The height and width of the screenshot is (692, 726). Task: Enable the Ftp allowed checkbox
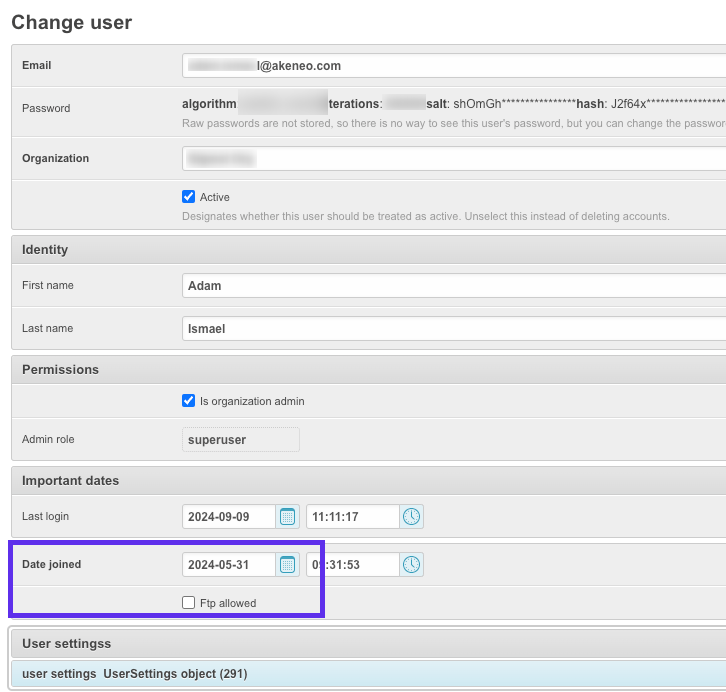[x=188, y=603]
